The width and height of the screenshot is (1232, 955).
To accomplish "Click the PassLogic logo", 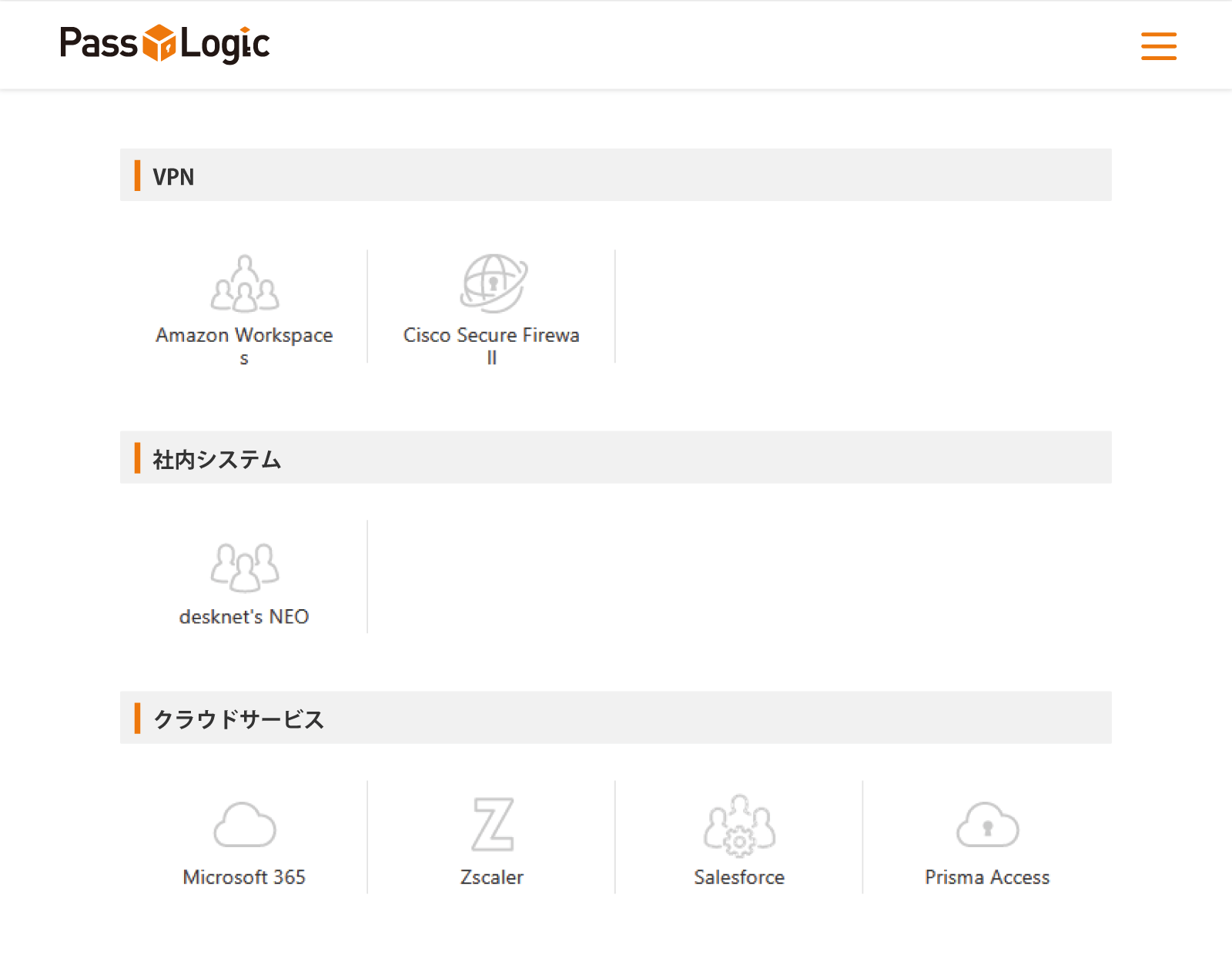I will [x=165, y=44].
